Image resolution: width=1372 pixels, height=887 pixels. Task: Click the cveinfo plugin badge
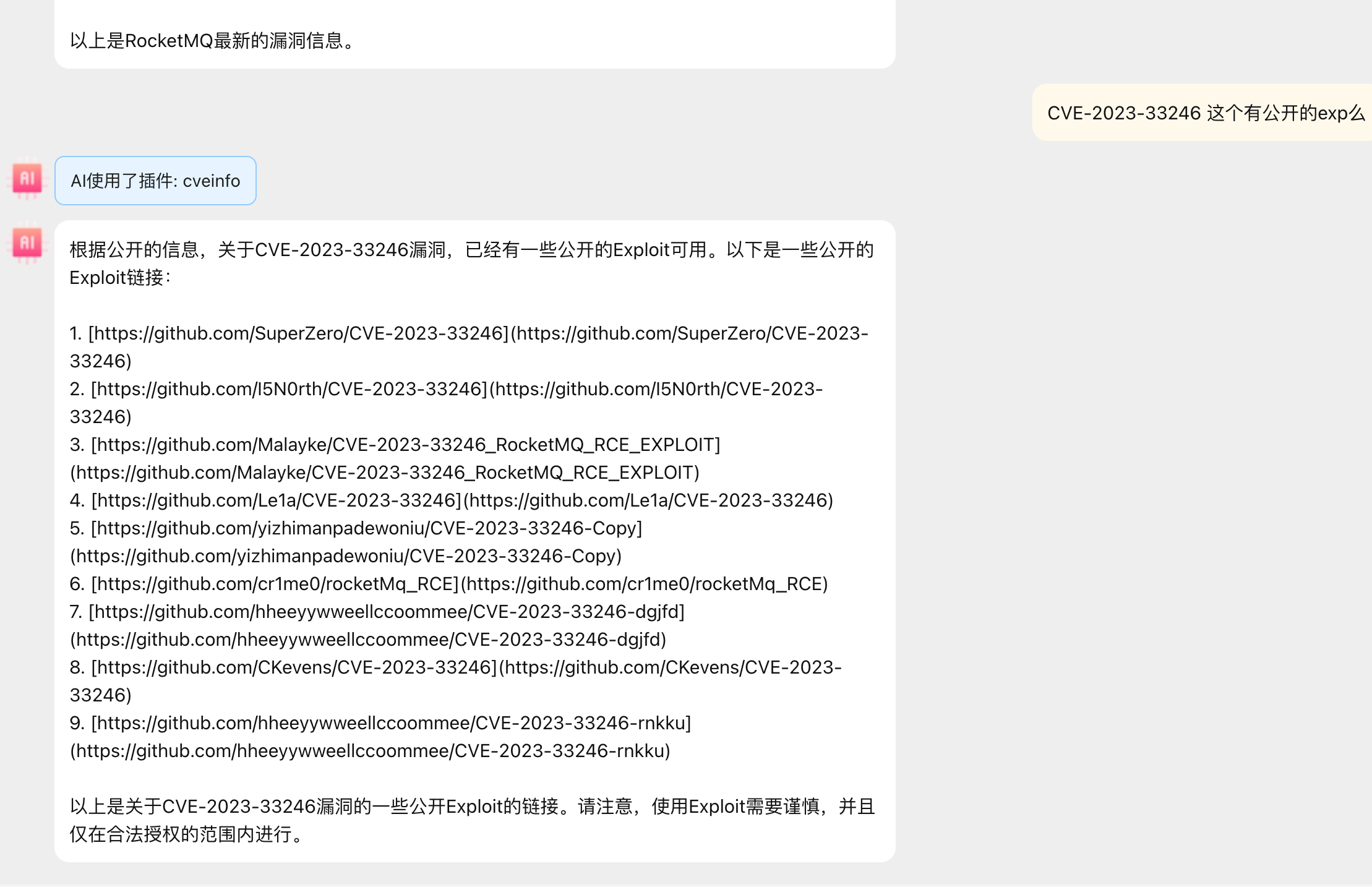[155, 181]
